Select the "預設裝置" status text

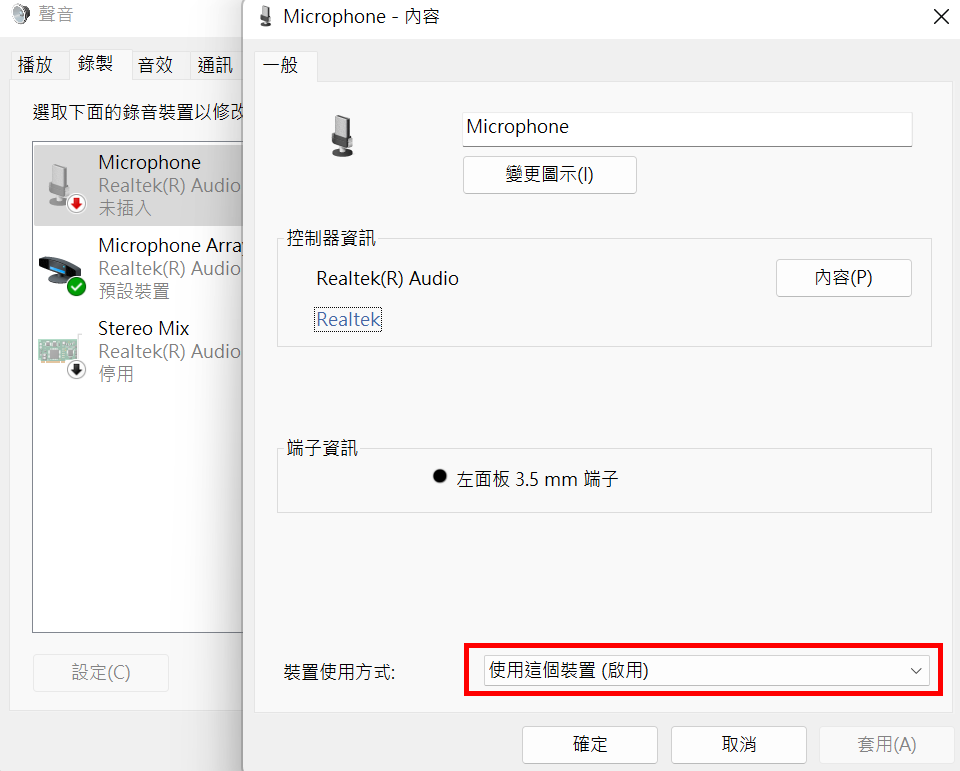[134, 291]
